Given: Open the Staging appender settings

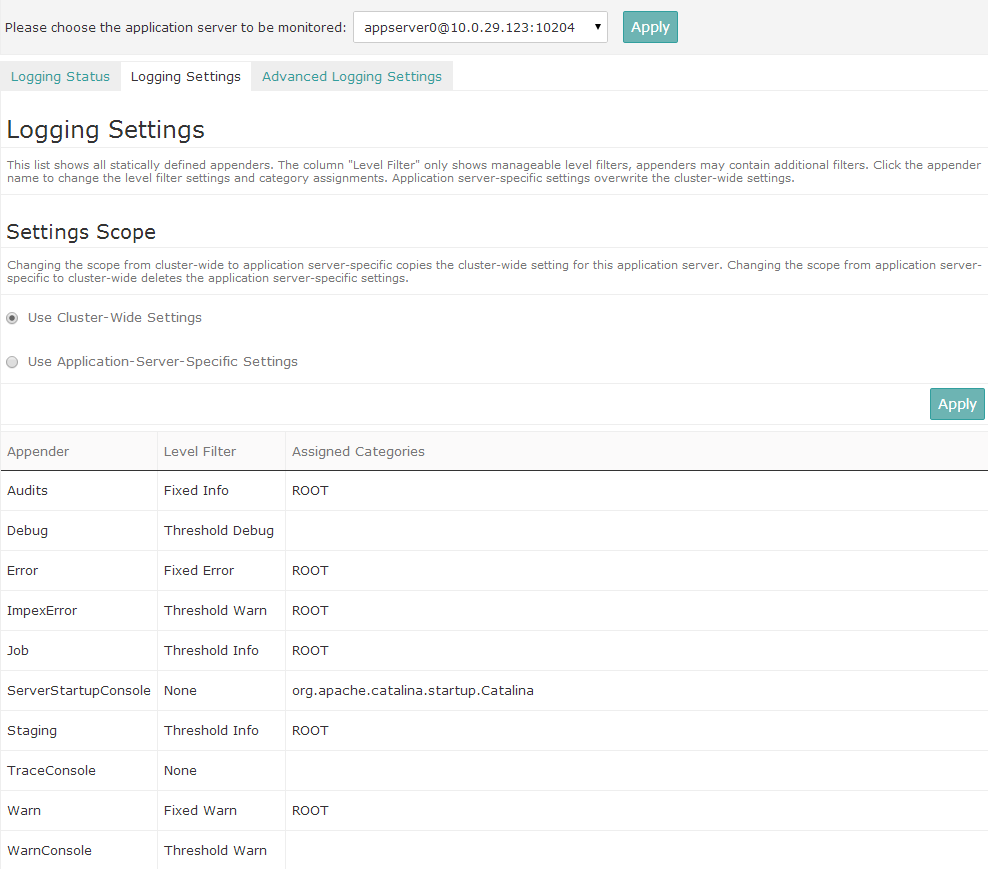Looking at the screenshot, I should tap(31, 730).
